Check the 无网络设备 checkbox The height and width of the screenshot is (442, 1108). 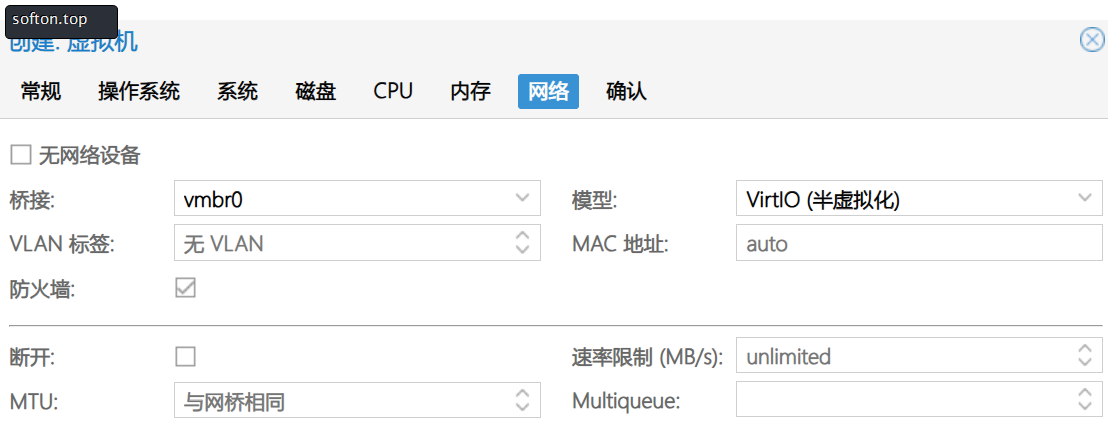click(21, 155)
